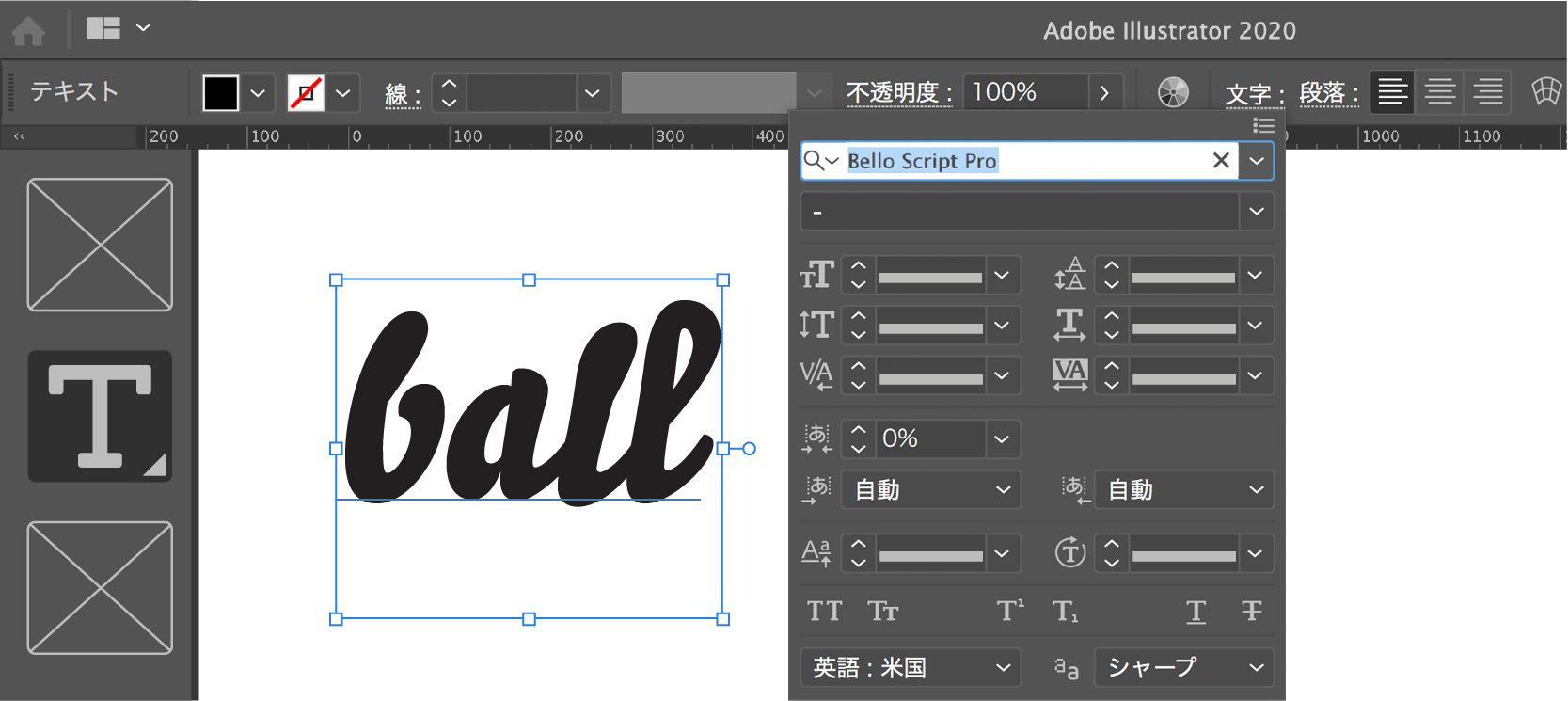Click the horizontal scale icon
The image size is (1568, 701).
pyautogui.click(x=1070, y=326)
